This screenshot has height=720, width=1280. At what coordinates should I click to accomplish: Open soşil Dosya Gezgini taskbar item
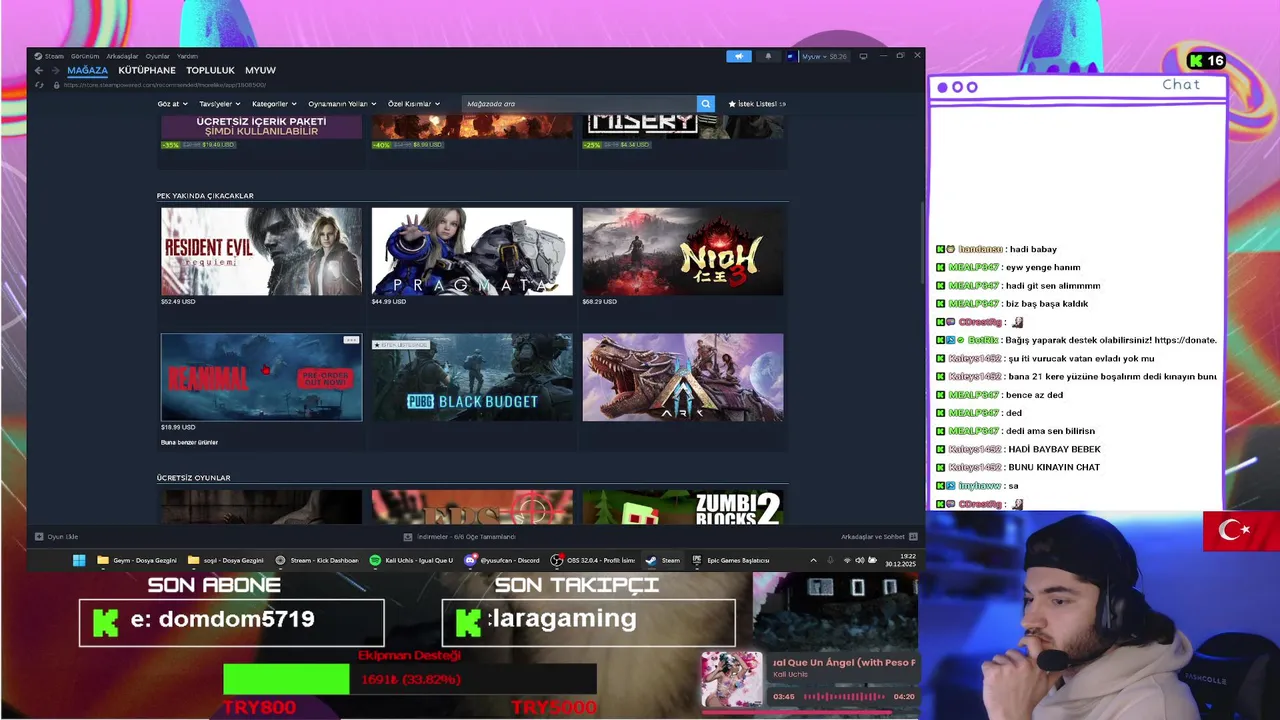(x=226, y=560)
